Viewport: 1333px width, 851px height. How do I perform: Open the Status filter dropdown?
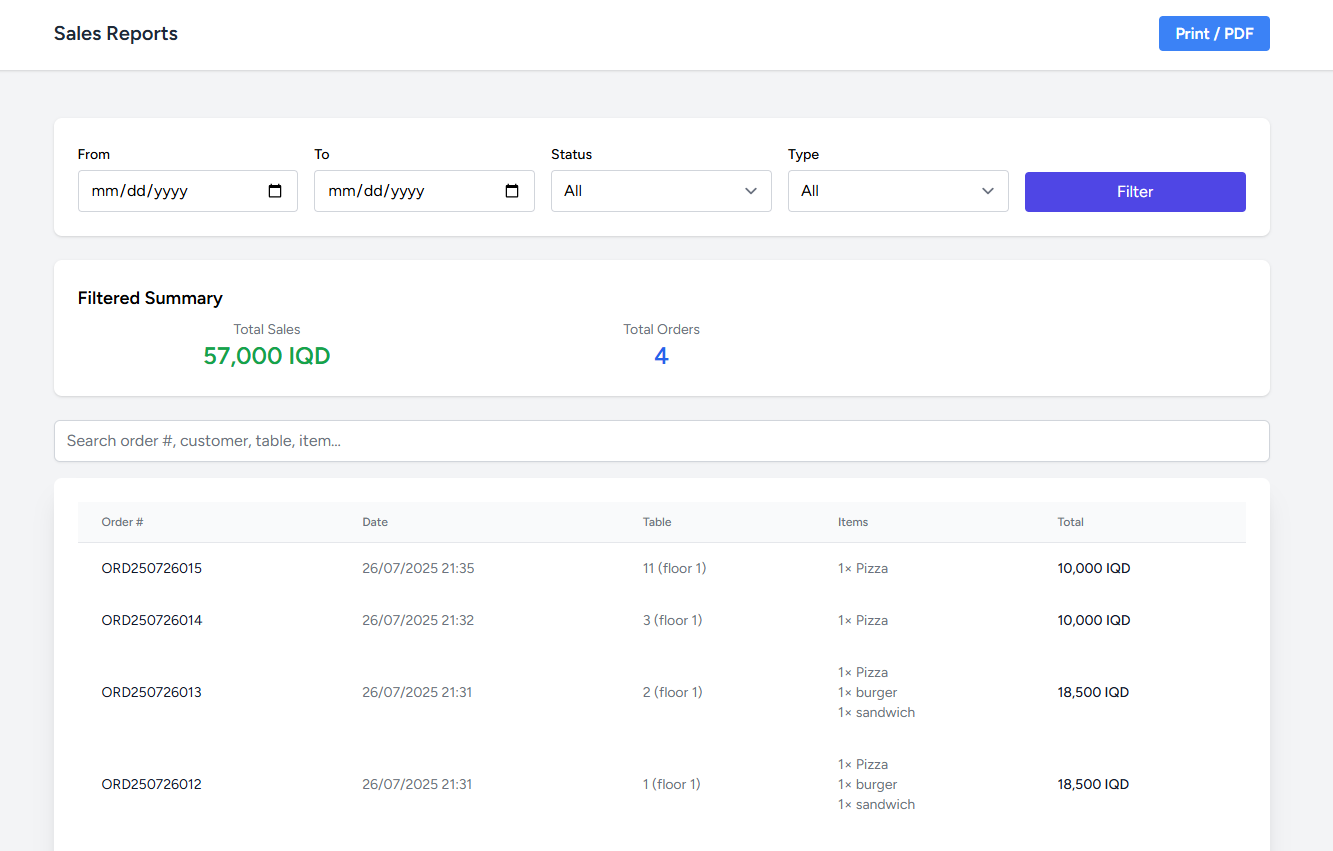coord(660,191)
